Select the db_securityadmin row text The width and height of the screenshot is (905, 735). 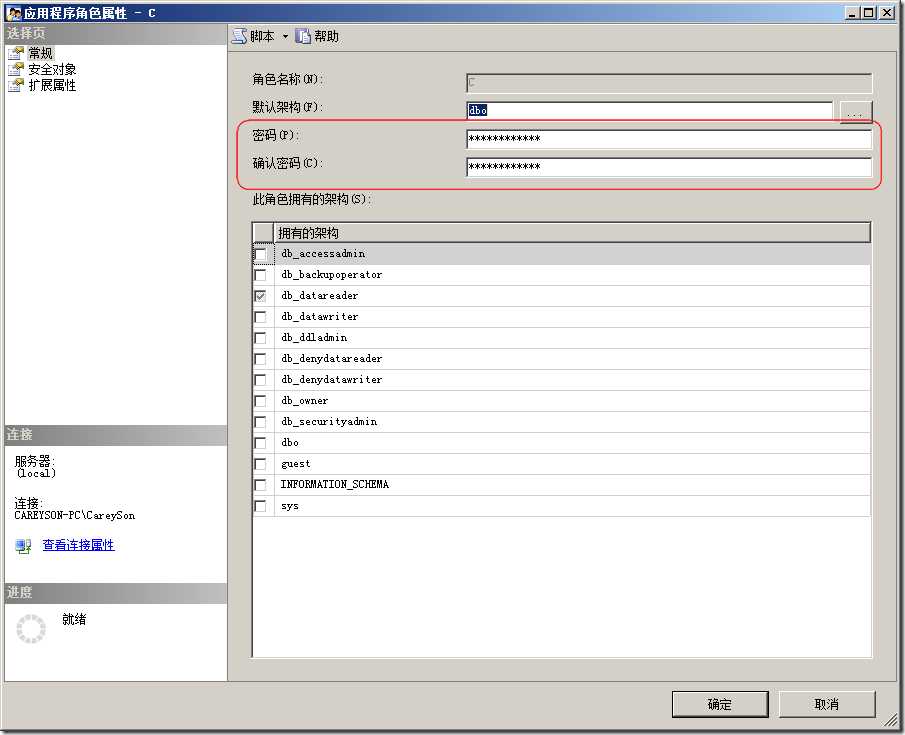329,421
